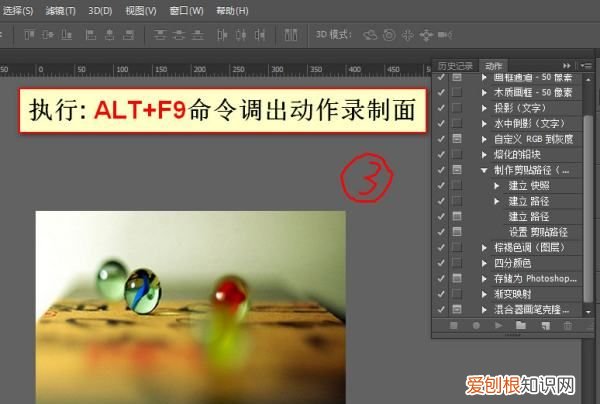Toggle the check mark for 渐变映射
This screenshot has width=600, height=404.
pyautogui.click(x=441, y=294)
